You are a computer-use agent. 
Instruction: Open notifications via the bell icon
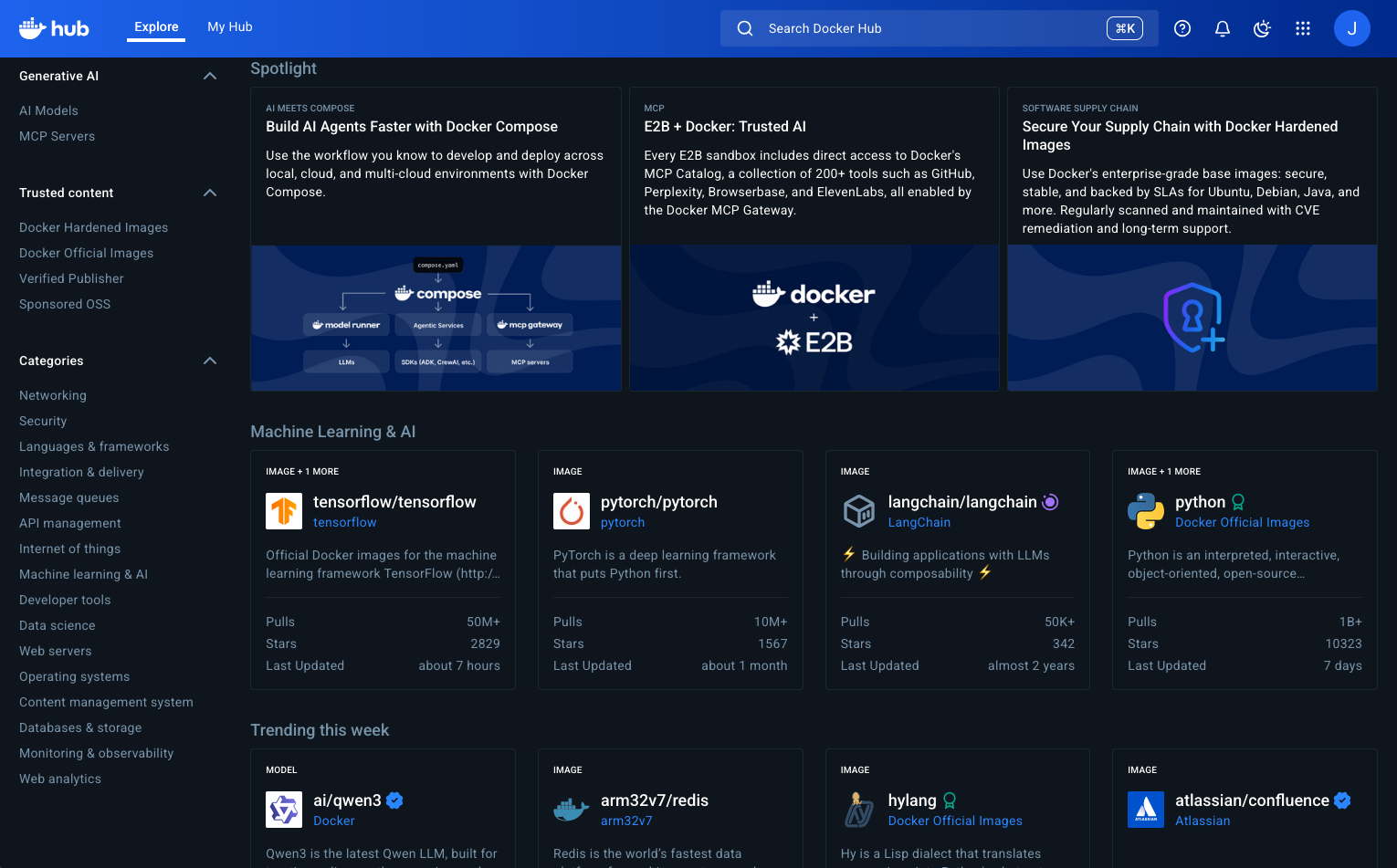tap(1222, 28)
